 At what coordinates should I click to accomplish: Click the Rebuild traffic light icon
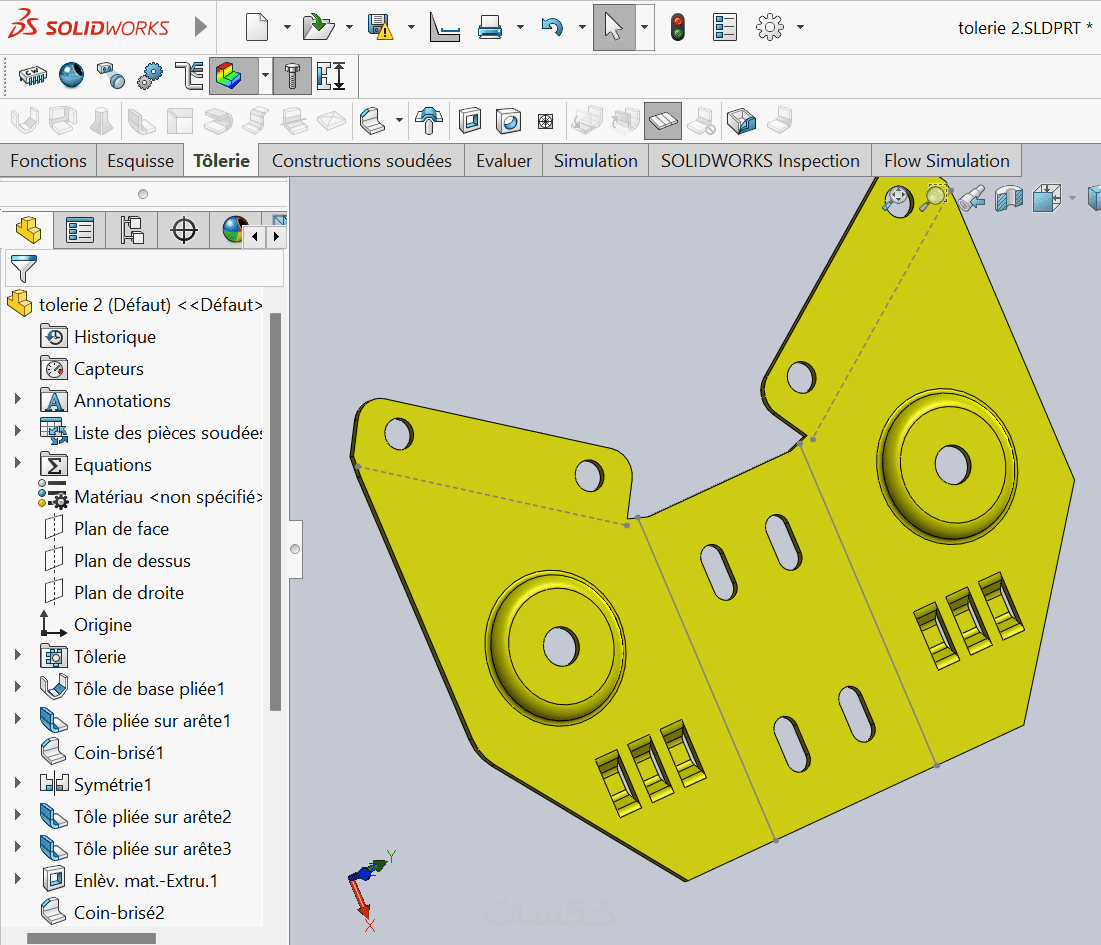point(678,27)
